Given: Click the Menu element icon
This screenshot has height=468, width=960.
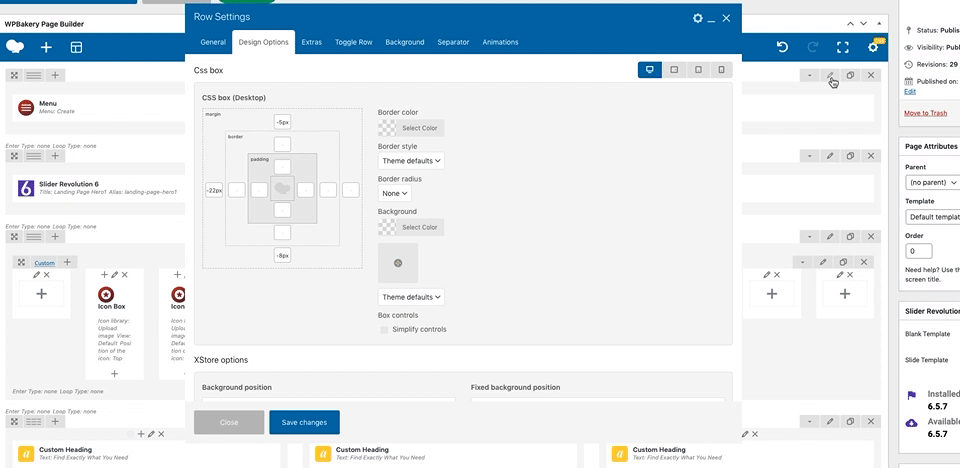Looking at the screenshot, I should click(26, 108).
